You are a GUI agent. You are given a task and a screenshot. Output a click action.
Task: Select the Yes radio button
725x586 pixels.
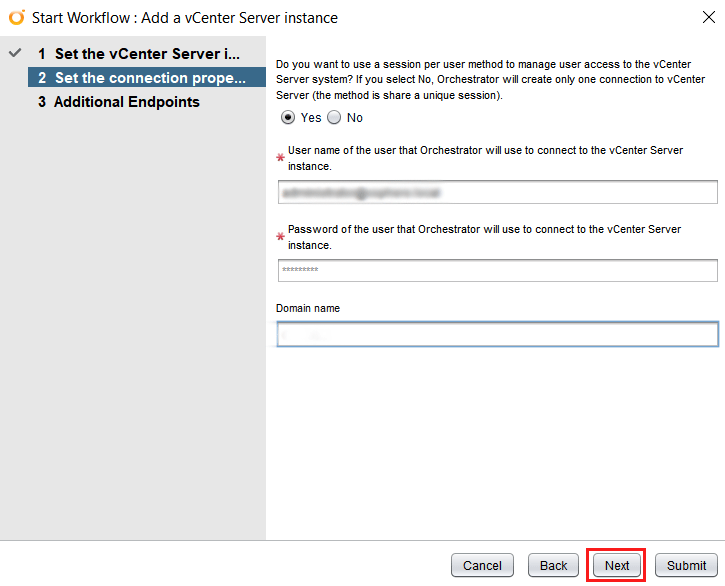(288, 117)
